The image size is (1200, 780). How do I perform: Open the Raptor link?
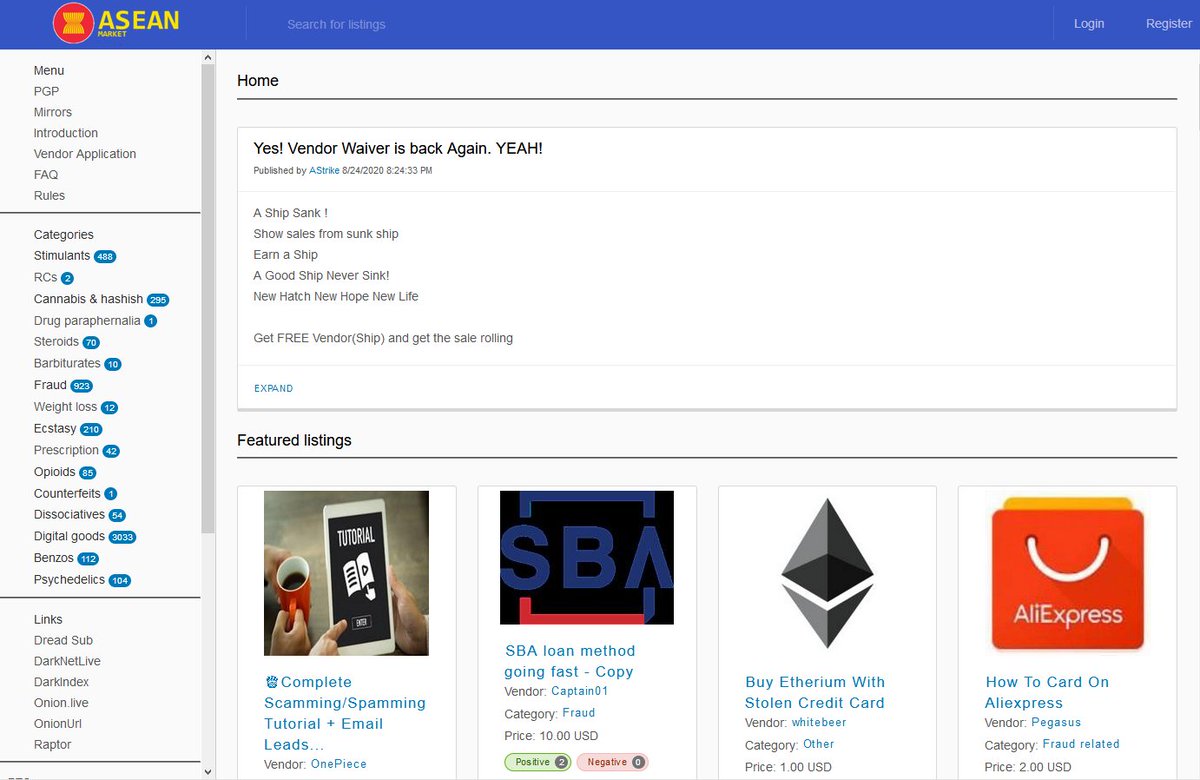52,745
